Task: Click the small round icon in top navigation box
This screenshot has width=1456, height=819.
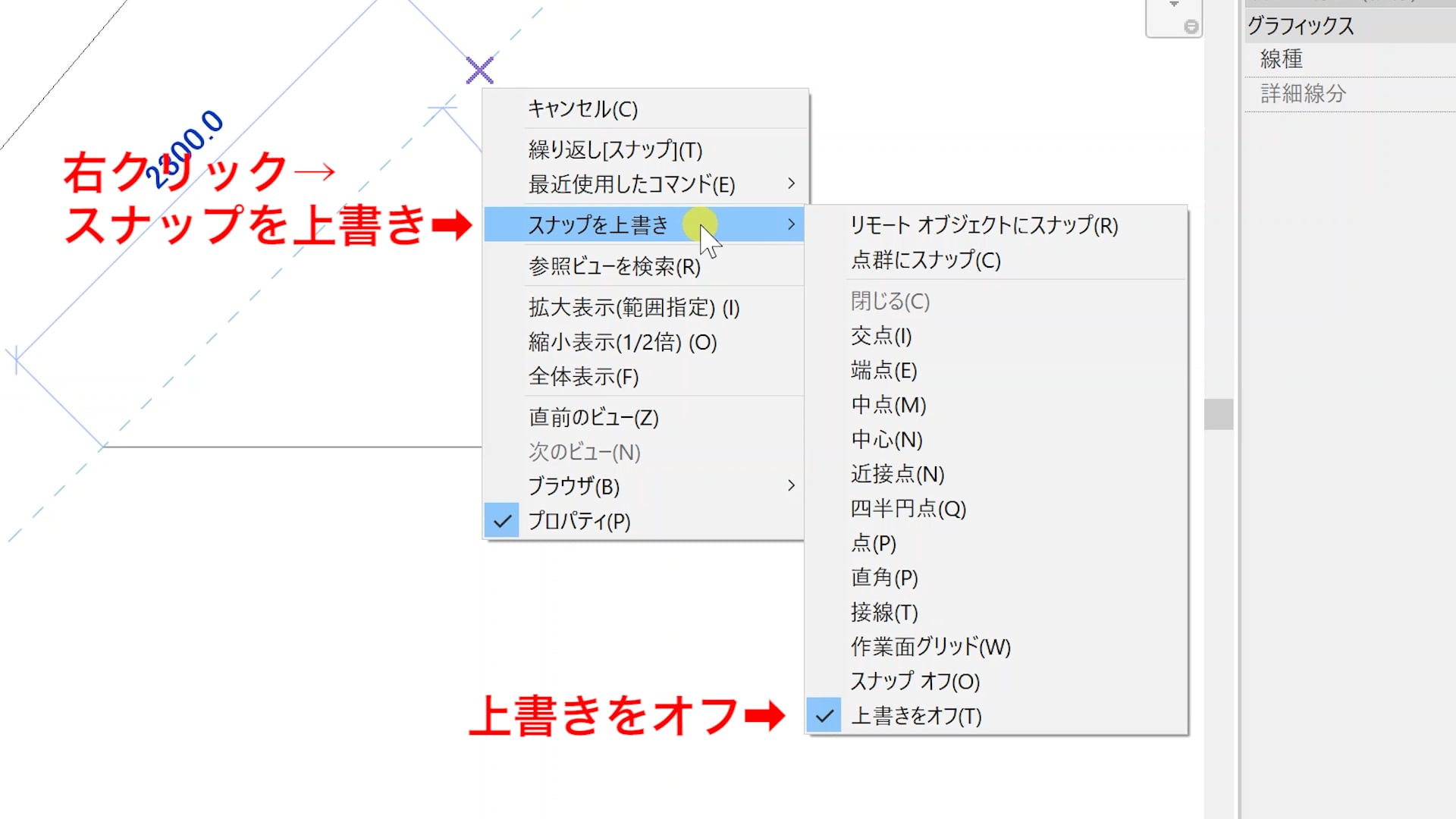Action: click(x=1191, y=27)
